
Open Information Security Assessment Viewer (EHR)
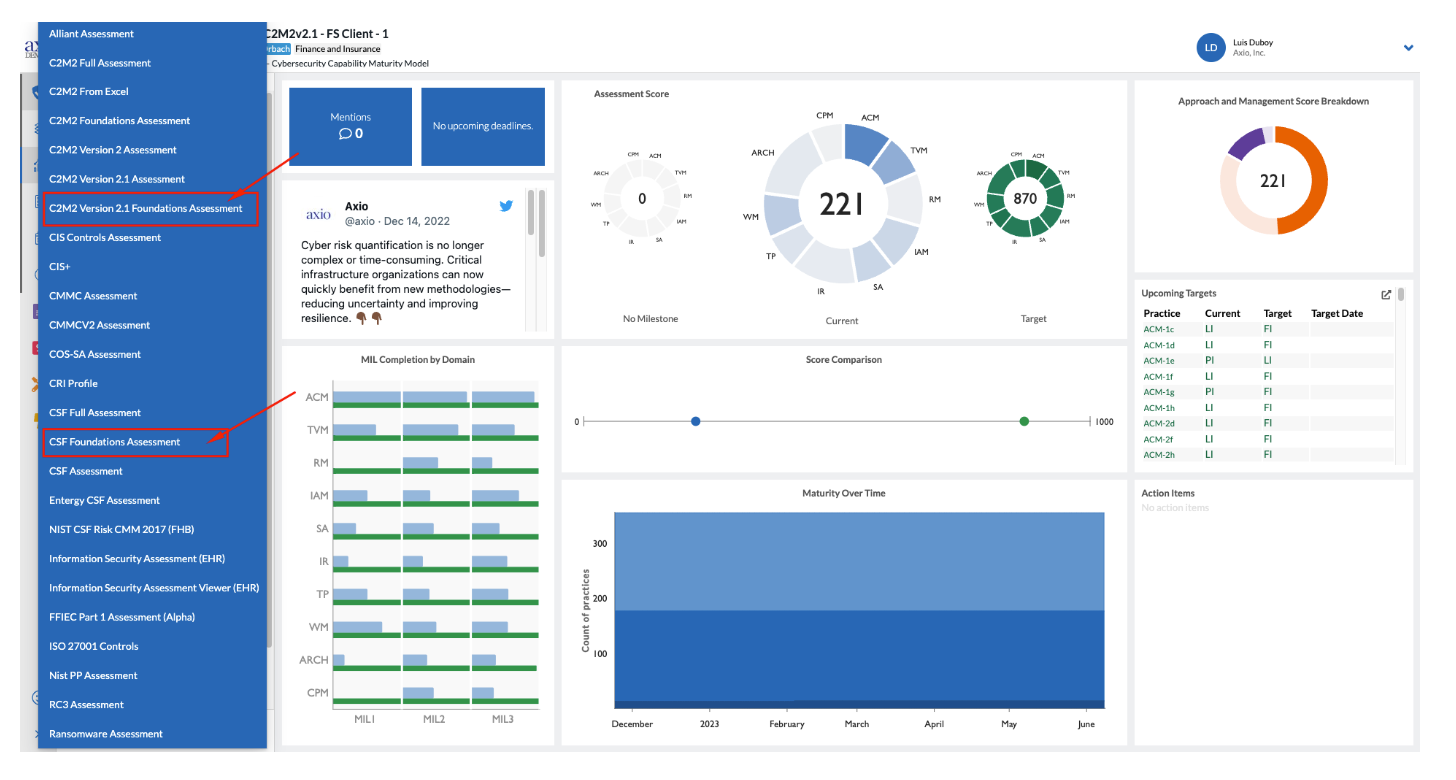[154, 588]
